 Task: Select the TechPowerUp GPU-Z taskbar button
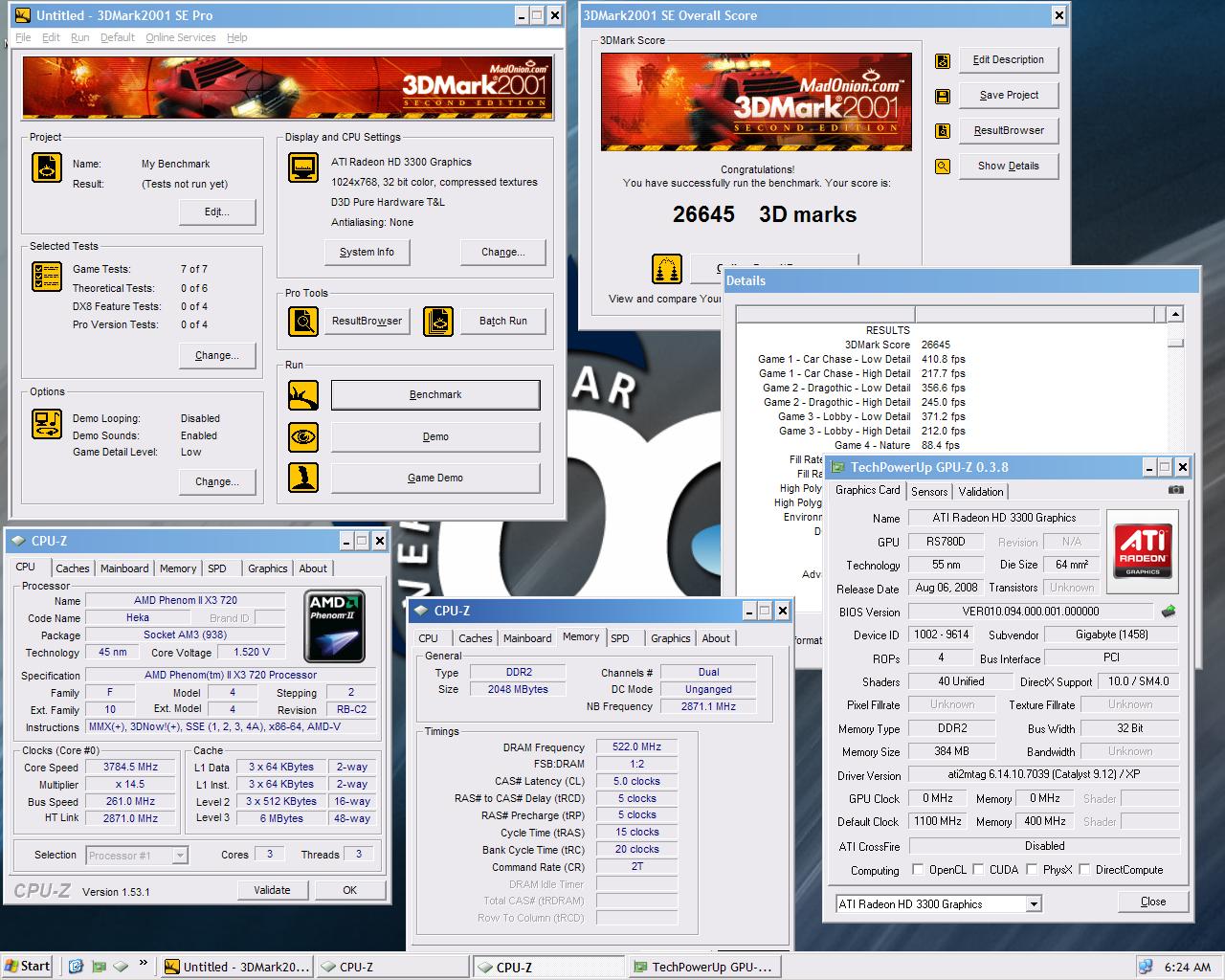(704, 967)
